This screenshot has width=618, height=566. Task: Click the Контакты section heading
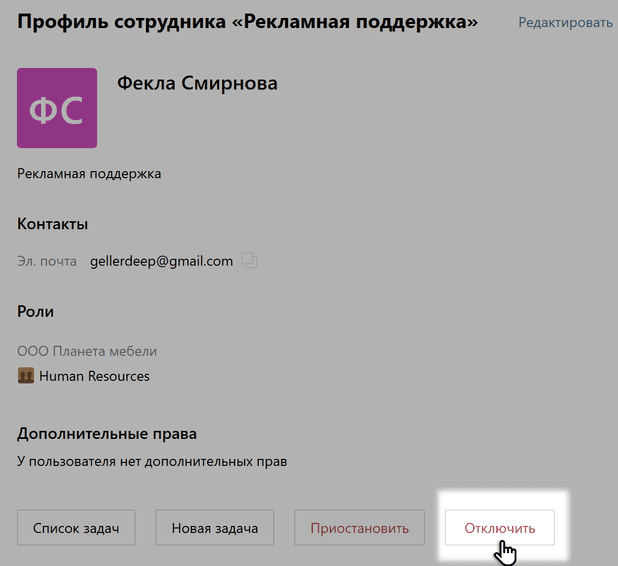point(52,224)
